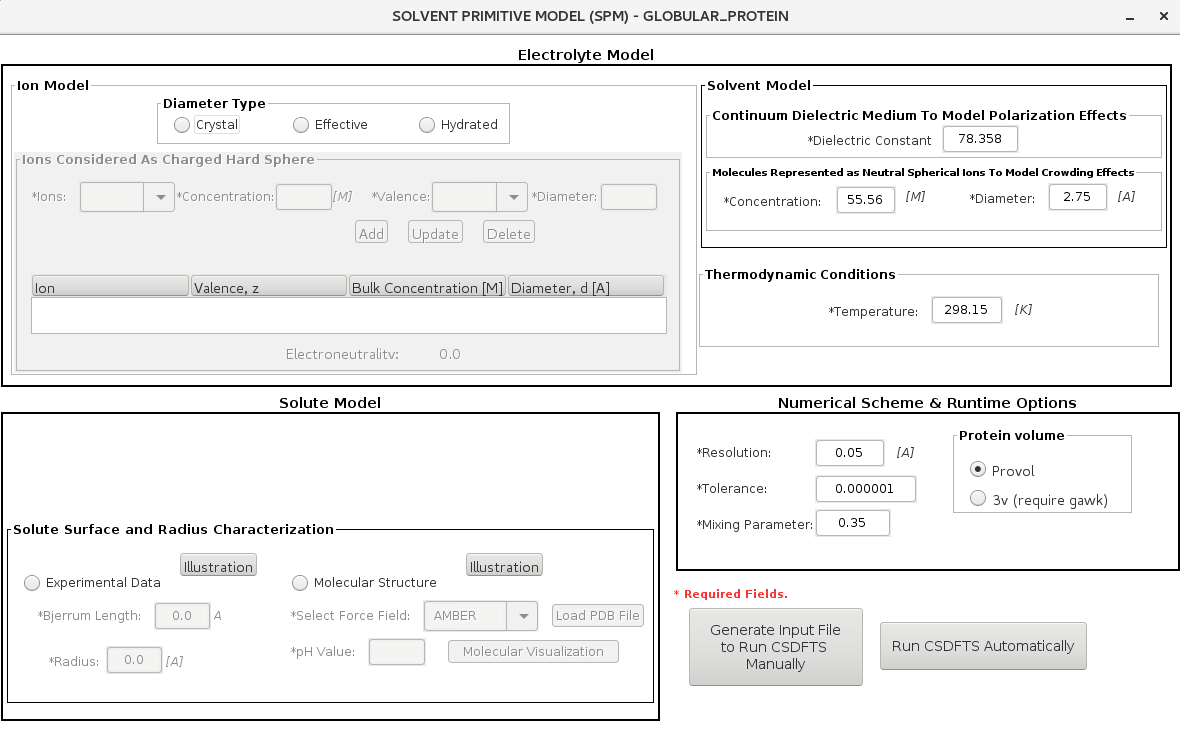The height and width of the screenshot is (733, 1180).
Task: Click the Load PDB File button
Action: pos(598,616)
